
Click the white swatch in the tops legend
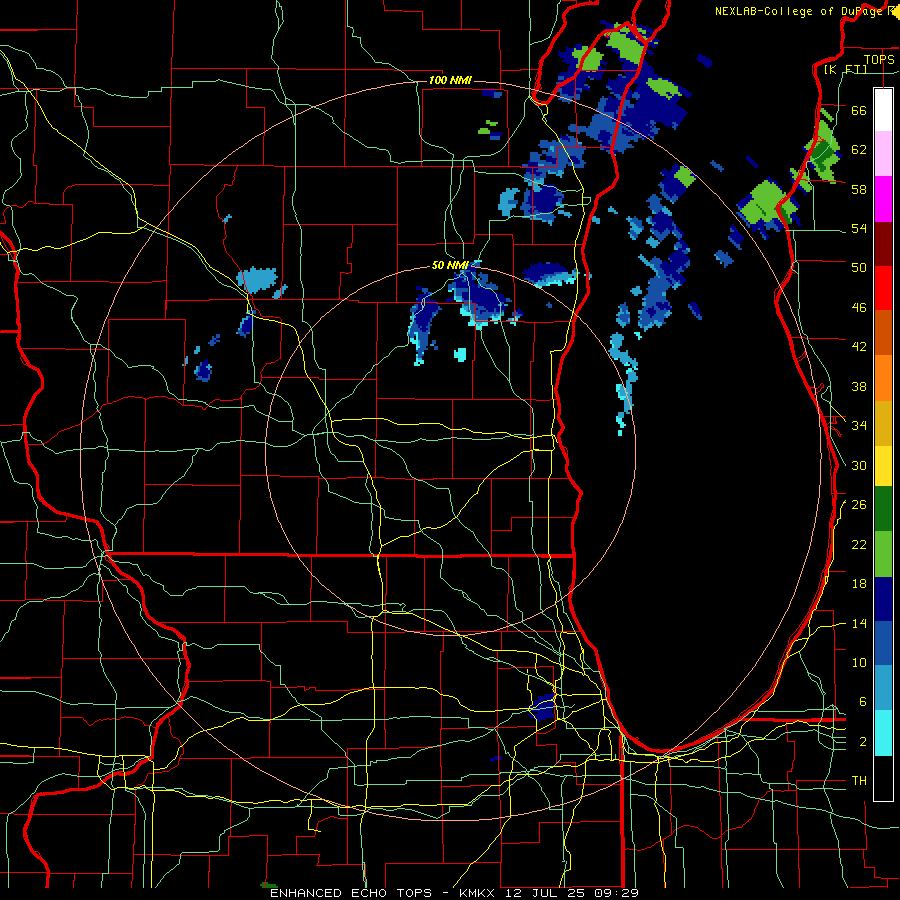point(883,110)
